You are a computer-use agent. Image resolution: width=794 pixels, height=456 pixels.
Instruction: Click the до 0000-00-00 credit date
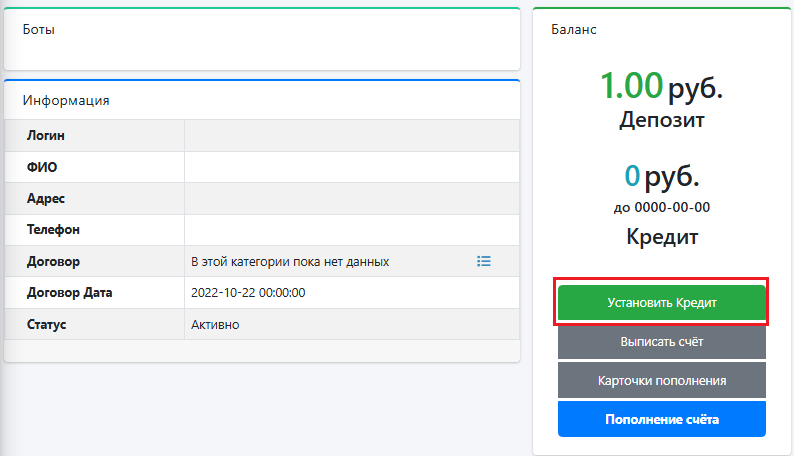[661, 207]
